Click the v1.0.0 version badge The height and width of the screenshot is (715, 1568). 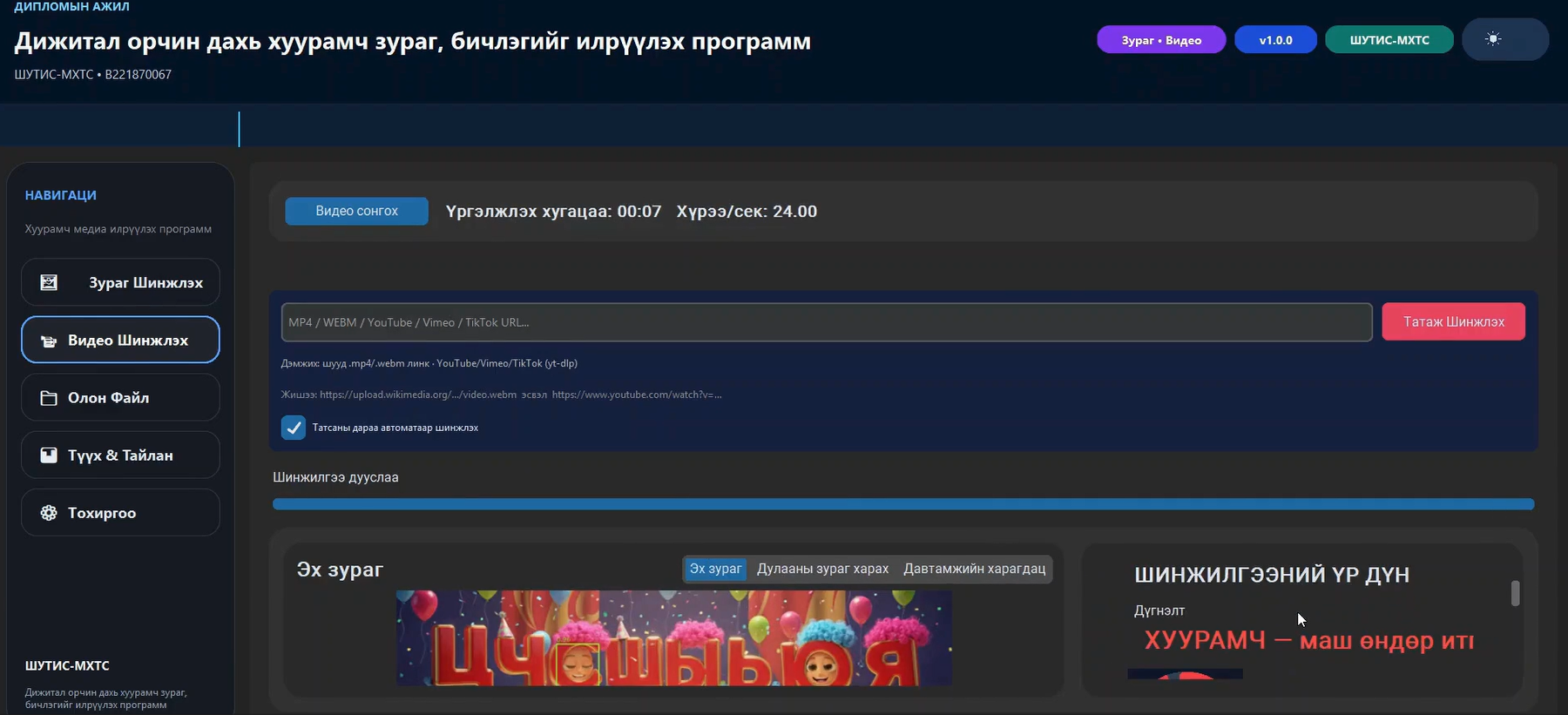coord(1275,40)
